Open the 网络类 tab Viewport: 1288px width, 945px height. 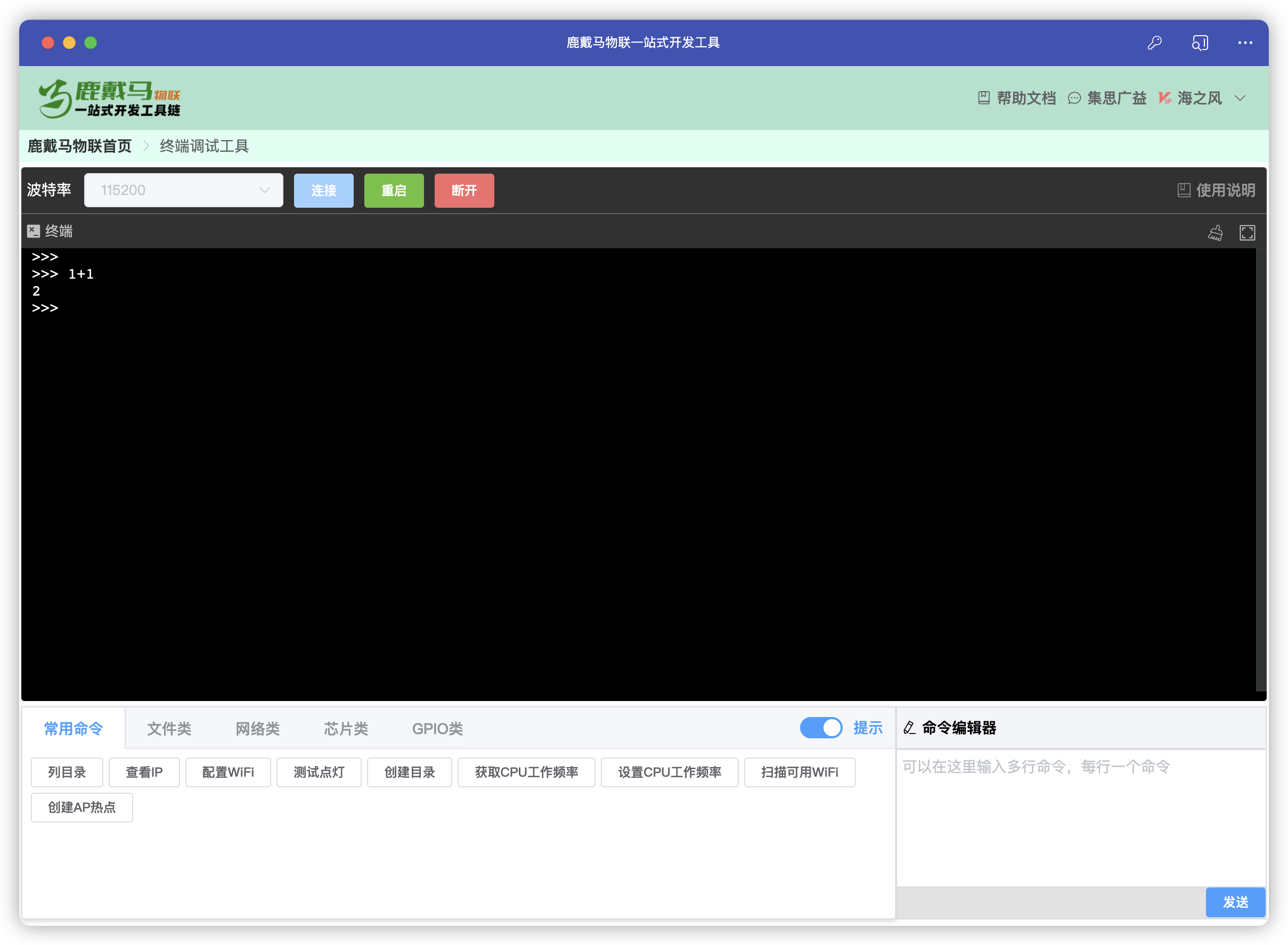click(x=257, y=728)
